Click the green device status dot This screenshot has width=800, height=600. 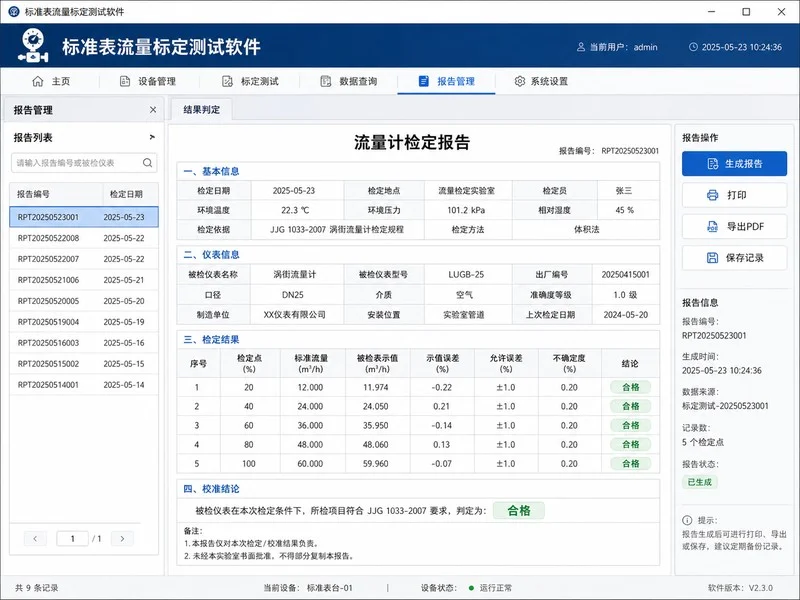(x=471, y=588)
